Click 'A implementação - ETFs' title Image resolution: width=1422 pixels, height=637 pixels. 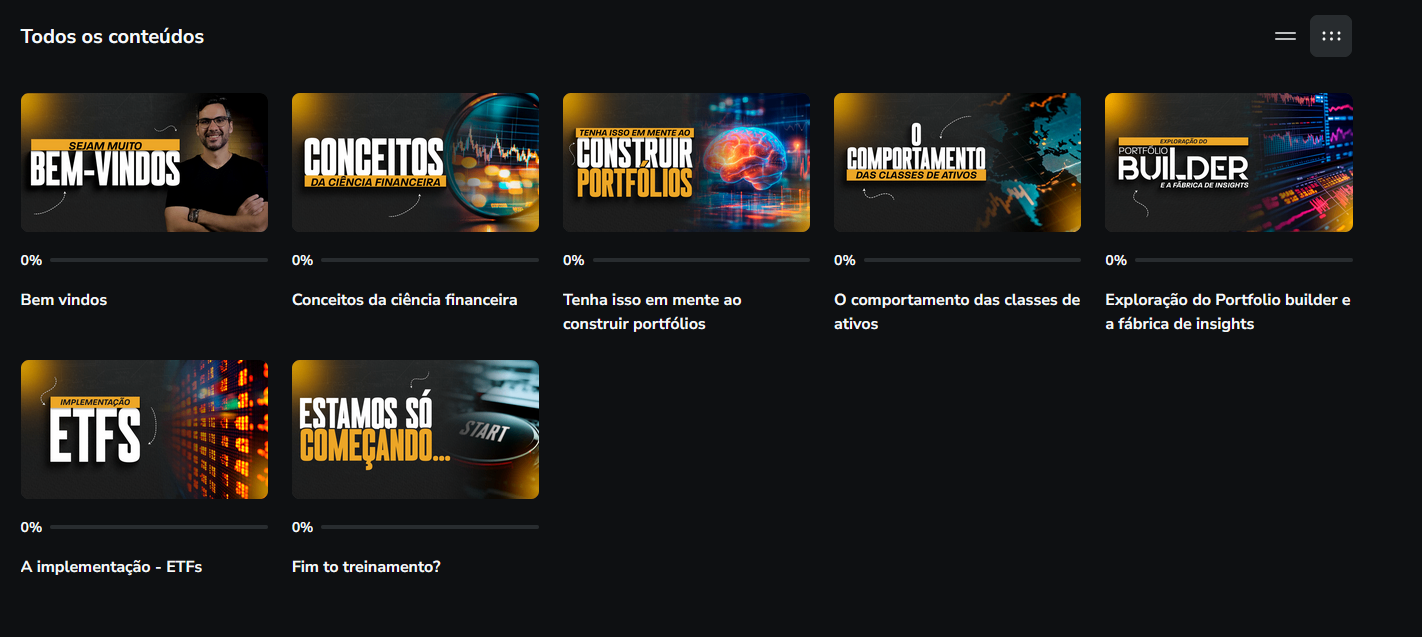[x=111, y=567]
